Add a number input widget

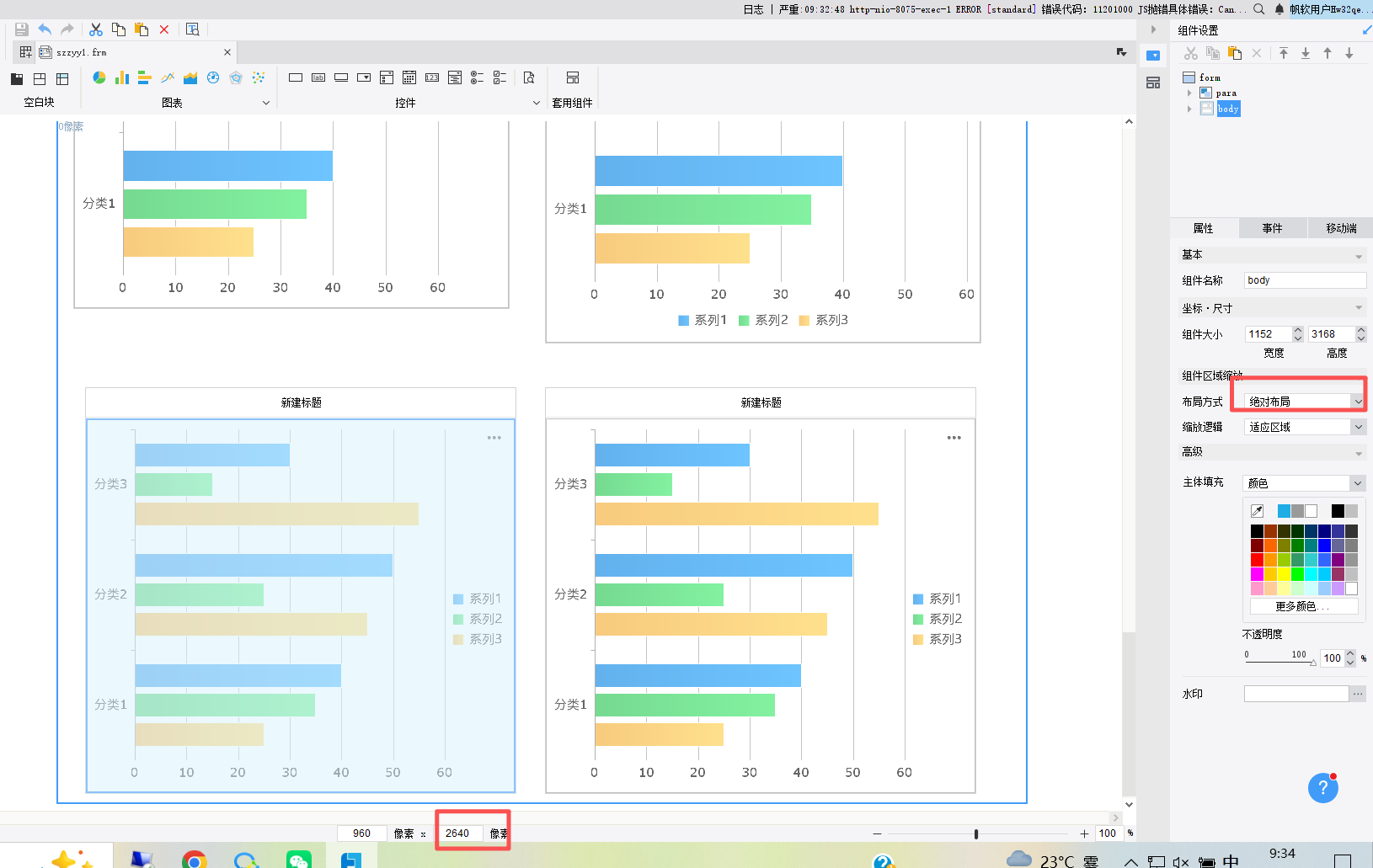tap(432, 77)
